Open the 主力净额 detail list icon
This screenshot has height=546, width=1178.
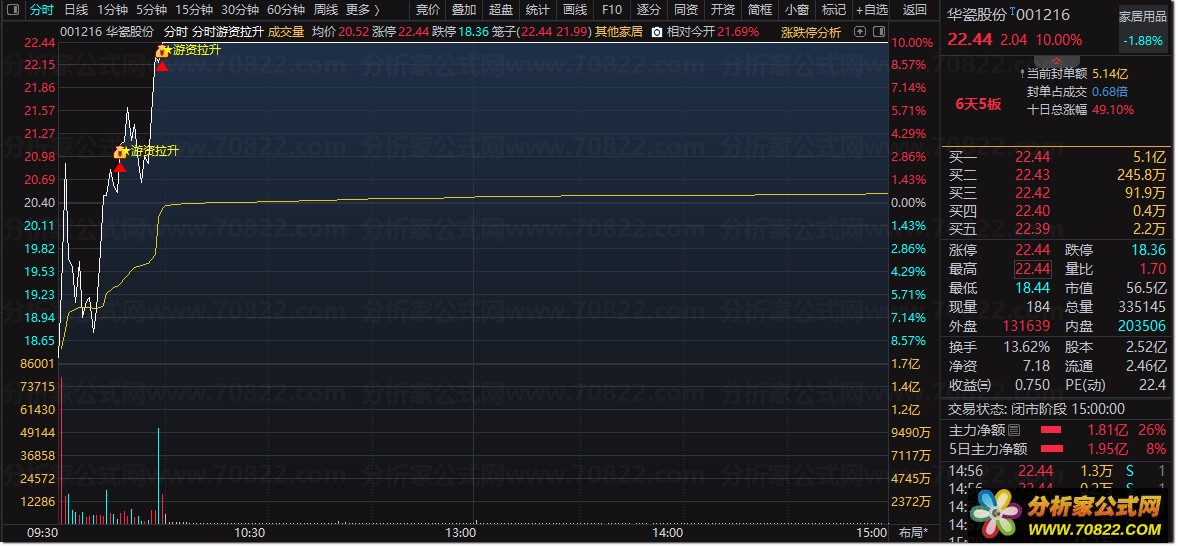click(1014, 430)
